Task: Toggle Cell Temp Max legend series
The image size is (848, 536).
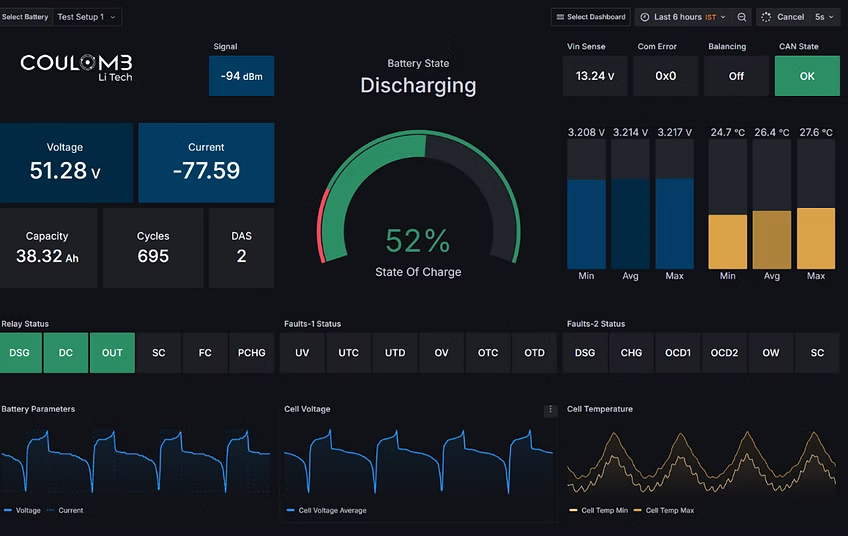Action: [669, 510]
